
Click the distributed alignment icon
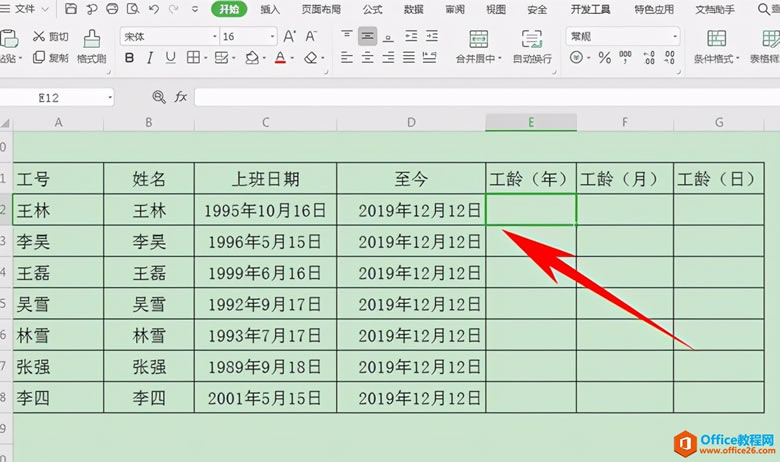pyautogui.click(x=429, y=58)
